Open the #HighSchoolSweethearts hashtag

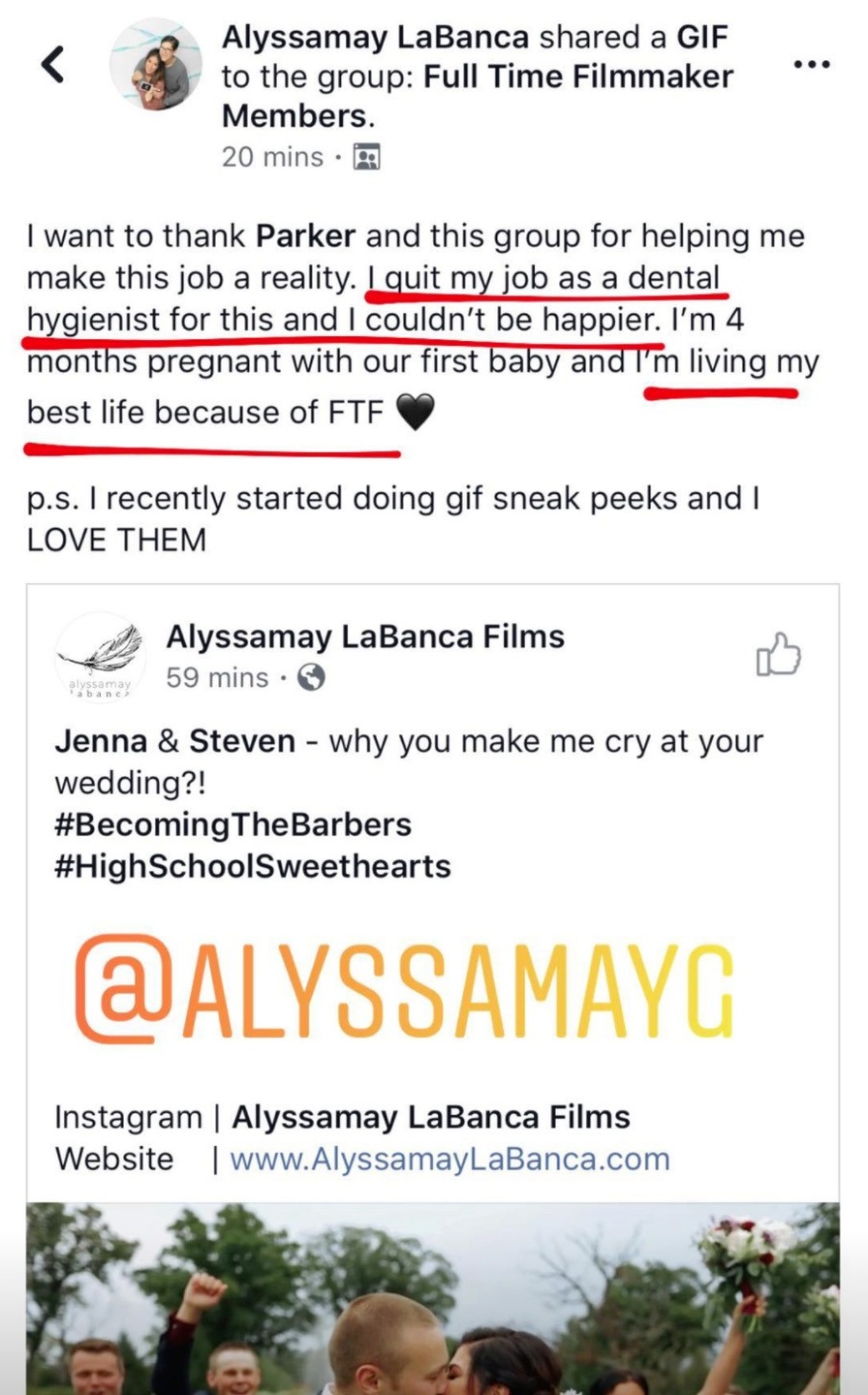[x=253, y=865]
